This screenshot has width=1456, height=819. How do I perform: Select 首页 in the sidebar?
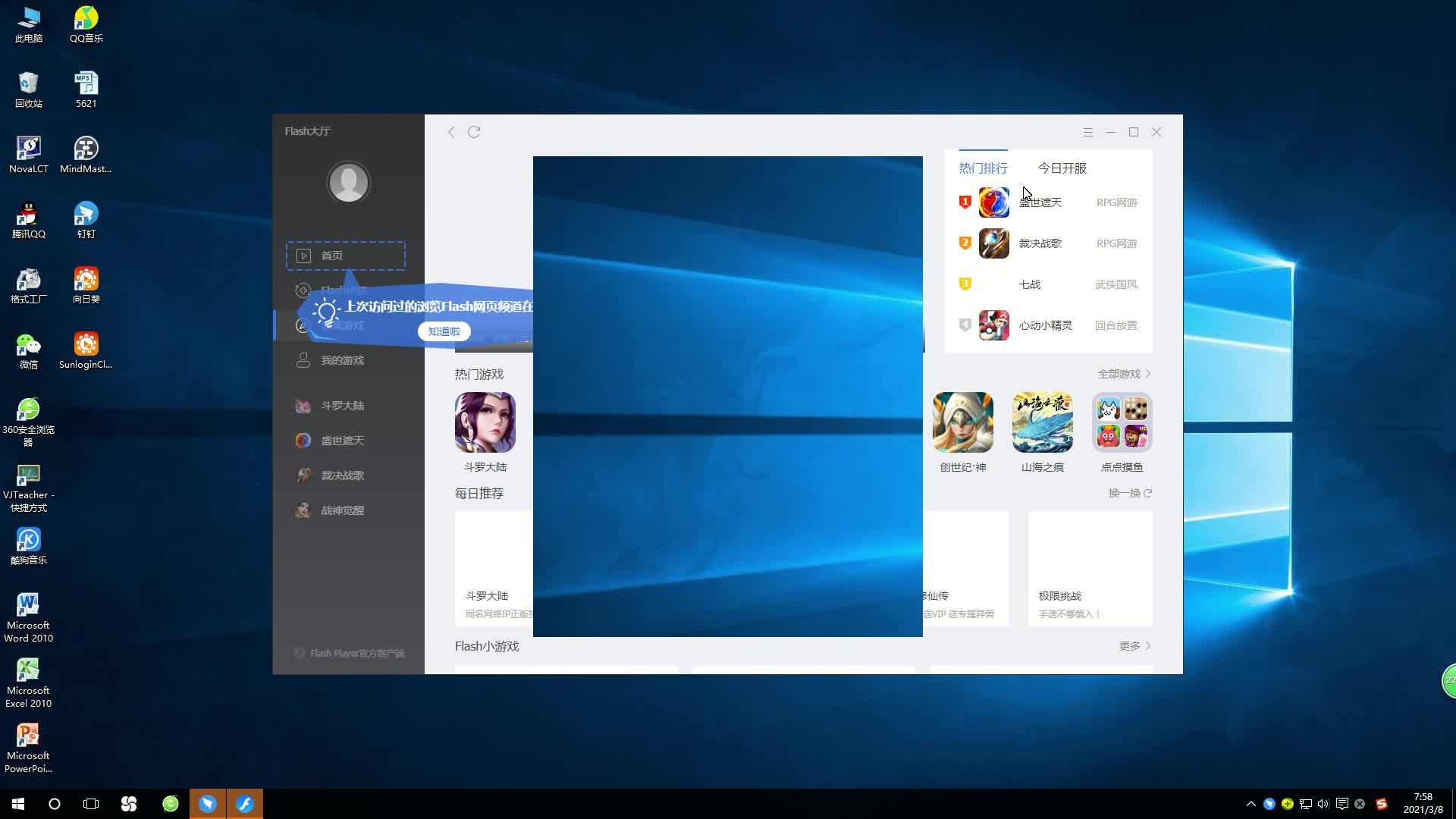point(346,256)
